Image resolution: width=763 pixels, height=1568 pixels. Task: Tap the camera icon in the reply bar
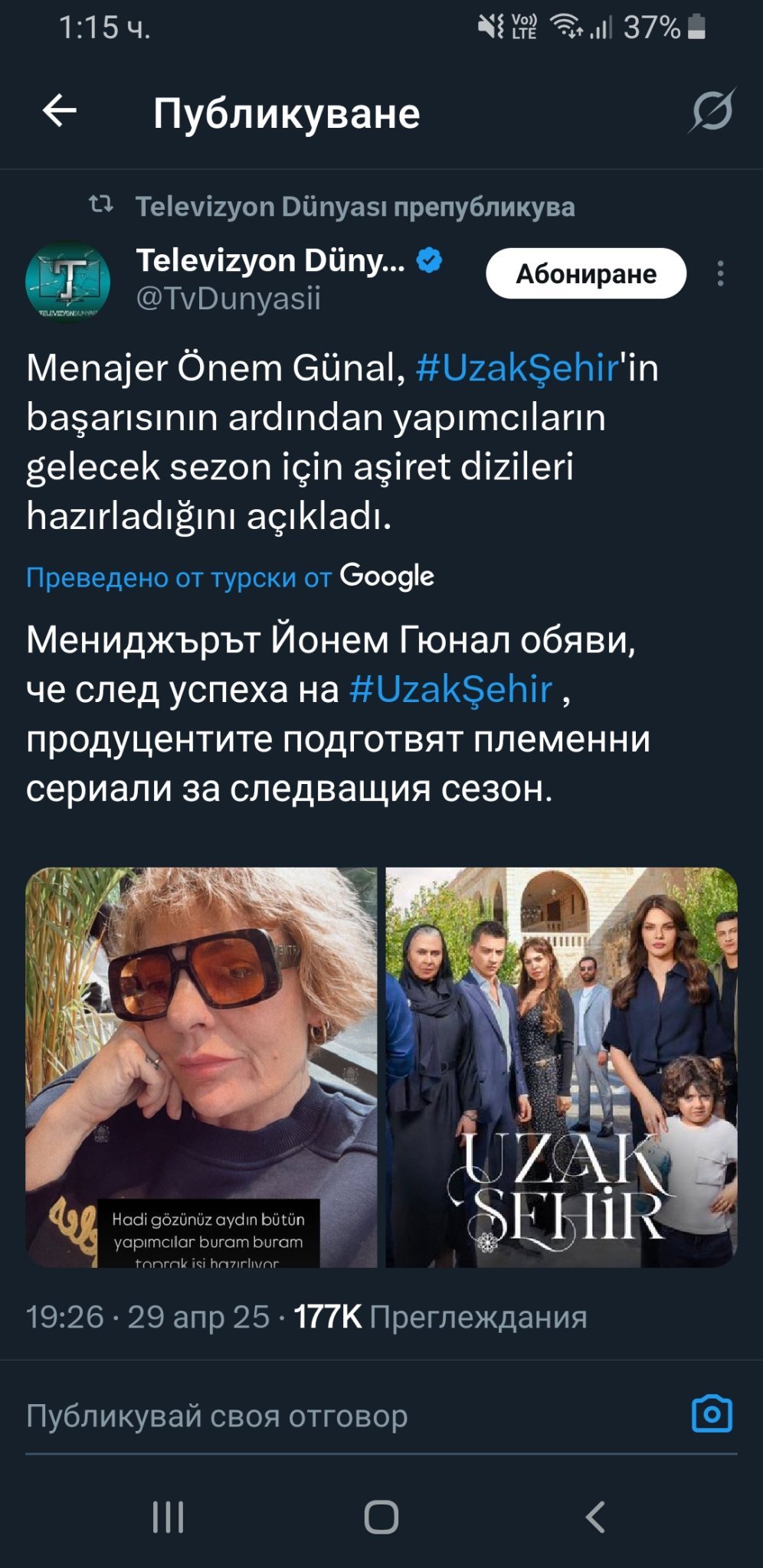click(712, 1413)
